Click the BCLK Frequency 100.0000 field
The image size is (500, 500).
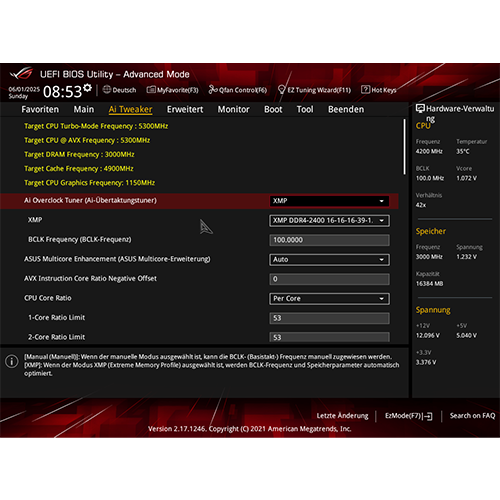click(x=329, y=240)
